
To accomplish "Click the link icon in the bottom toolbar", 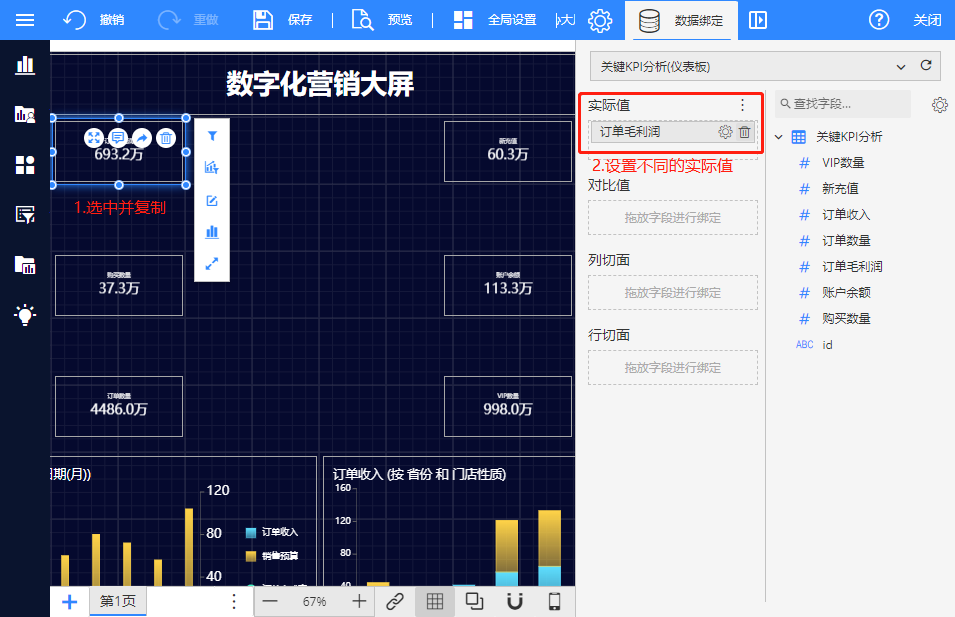I will click(395, 601).
